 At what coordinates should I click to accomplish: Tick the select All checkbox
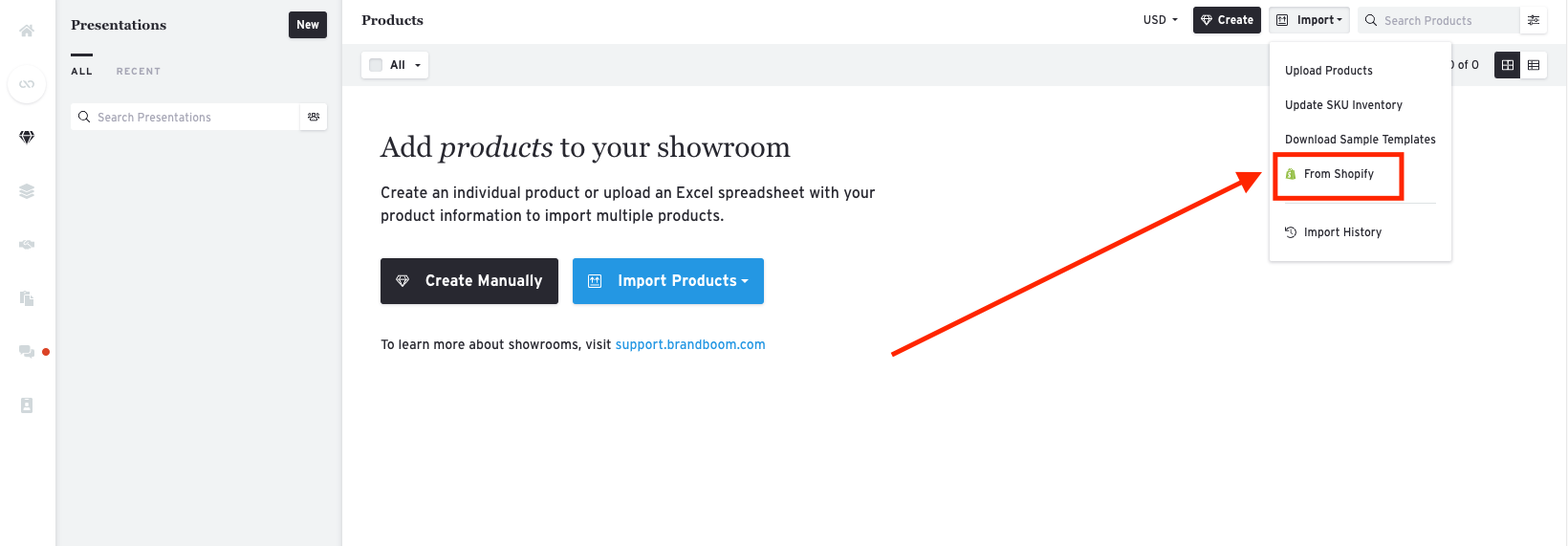pyautogui.click(x=376, y=65)
